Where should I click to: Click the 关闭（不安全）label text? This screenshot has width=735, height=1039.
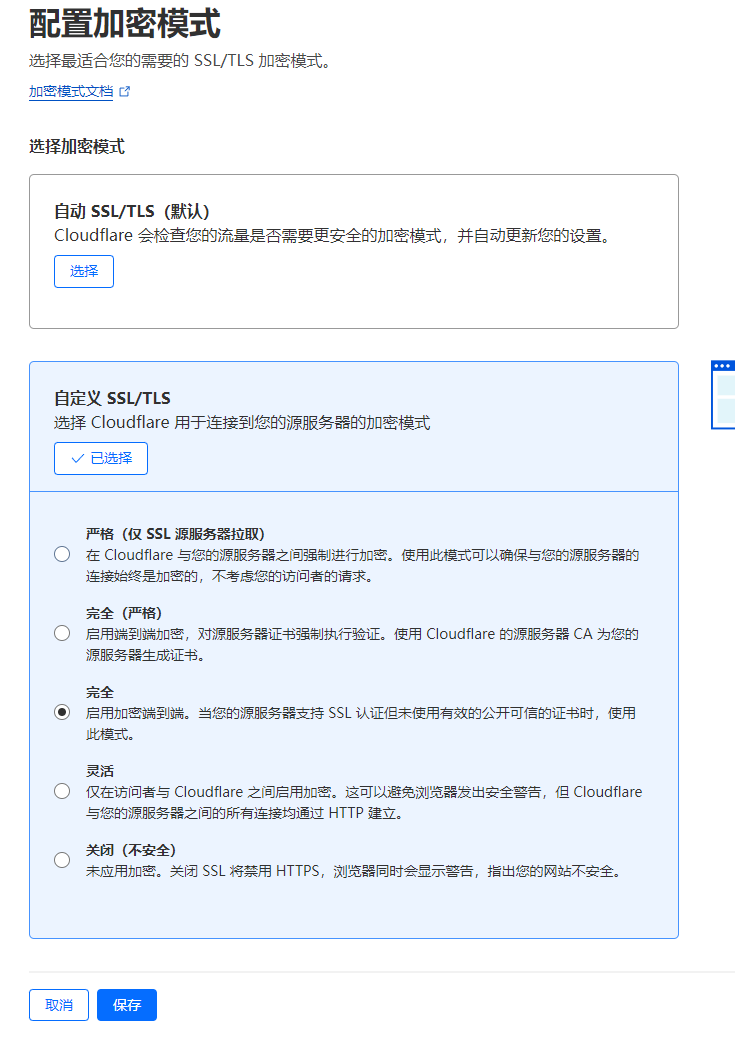131,850
